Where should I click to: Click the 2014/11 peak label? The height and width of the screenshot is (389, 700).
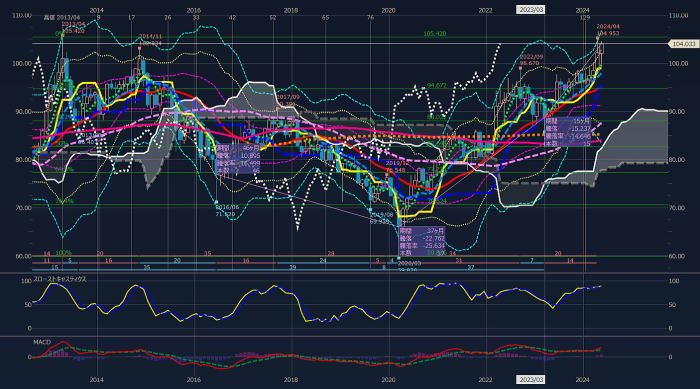pyautogui.click(x=150, y=40)
